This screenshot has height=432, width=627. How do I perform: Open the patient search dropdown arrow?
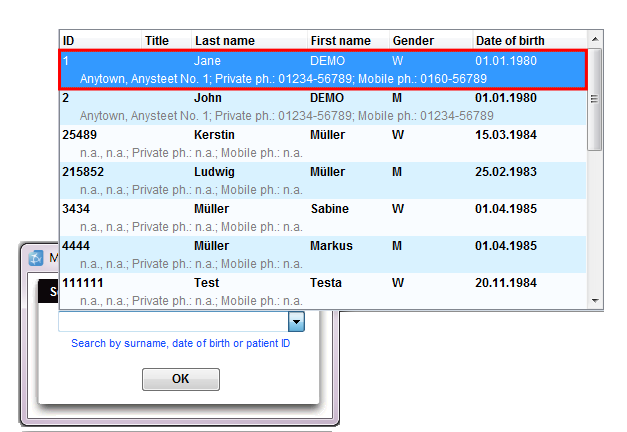pyautogui.click(x=296, y=322)
